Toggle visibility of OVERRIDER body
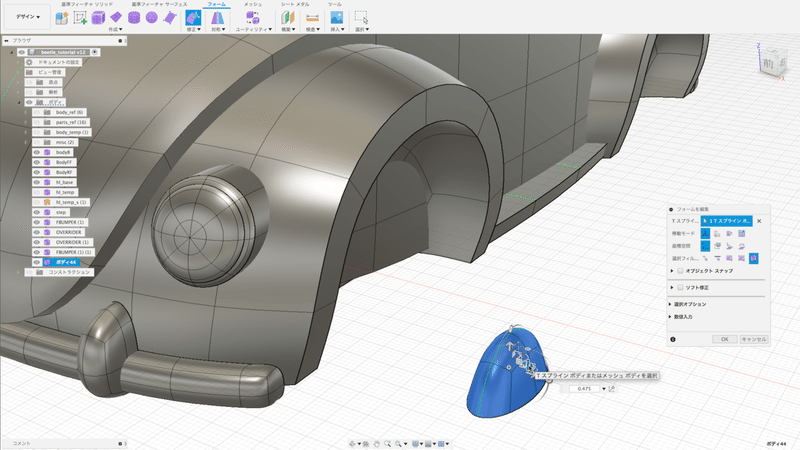 pos(36,232)
